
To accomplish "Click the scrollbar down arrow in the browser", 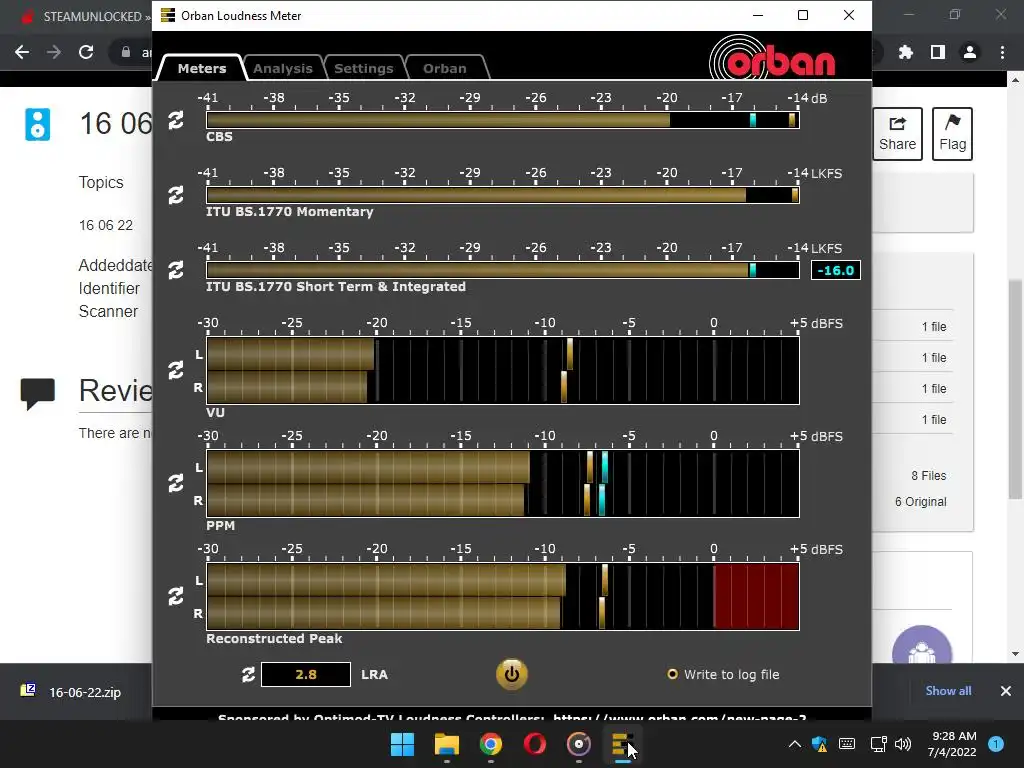I will tap(1015, 654).
